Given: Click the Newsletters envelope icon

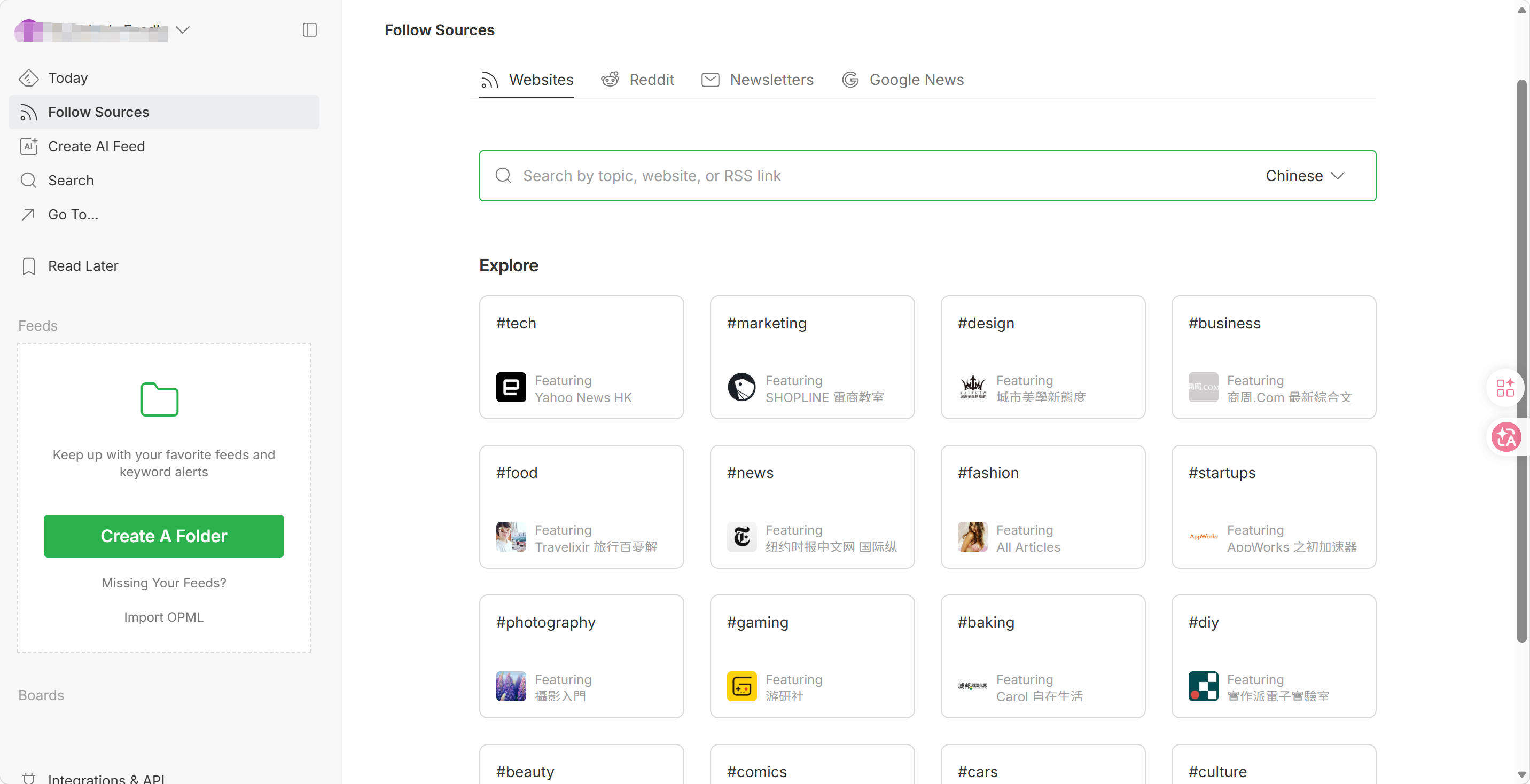Looking at the screenshot, I should click(711, 80).
